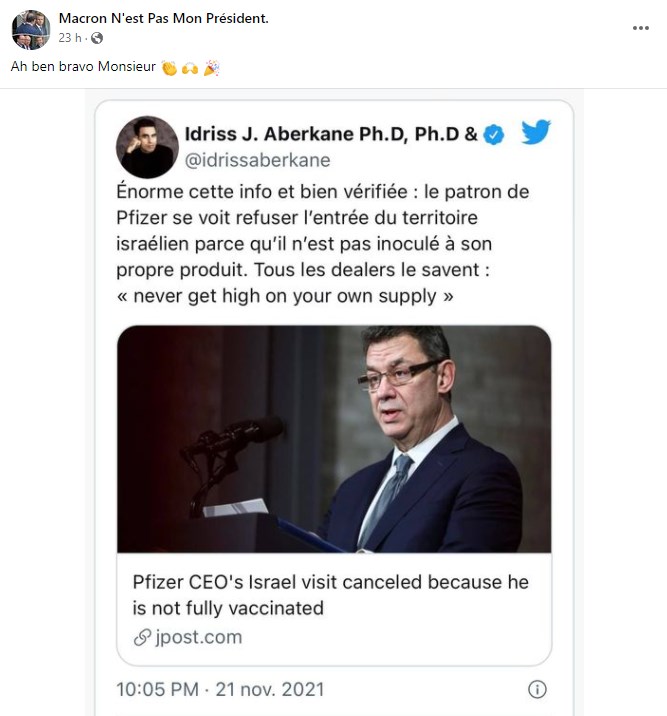Click the public globe privacy icon
Screen dimensions: 667x716
97,38
